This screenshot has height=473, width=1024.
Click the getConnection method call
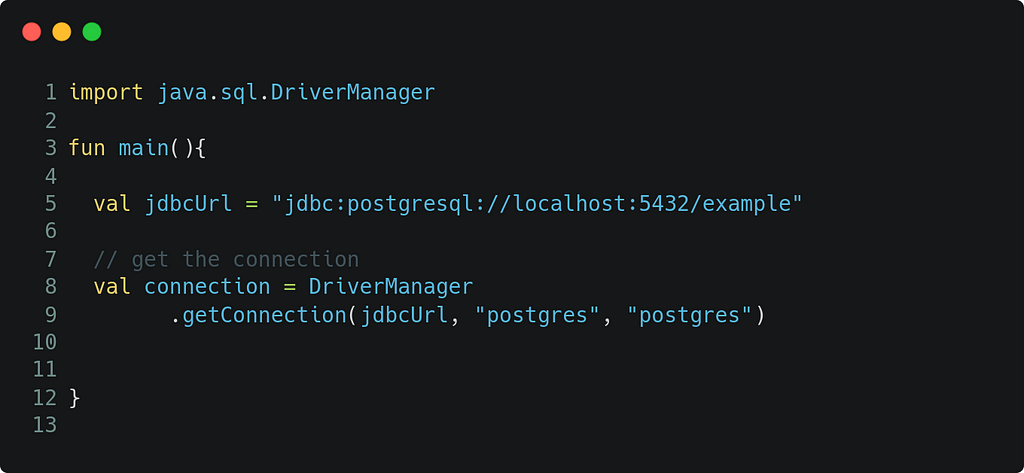(x=264, y=316)
